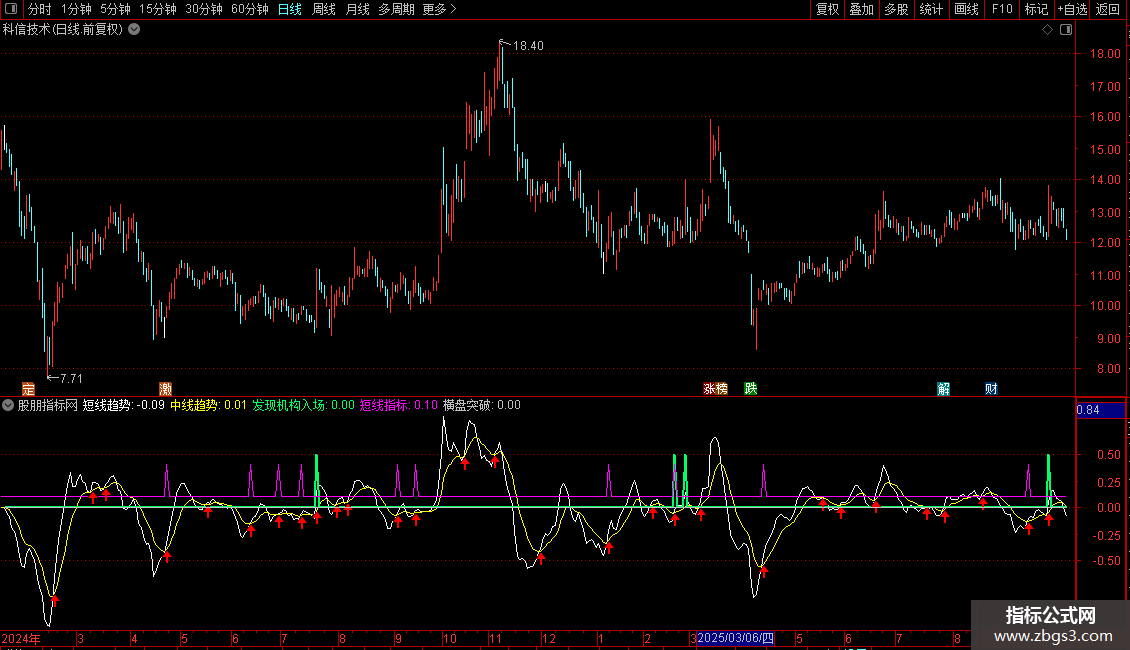Click the 12.00 price axis label

(x=1105, y=243)
